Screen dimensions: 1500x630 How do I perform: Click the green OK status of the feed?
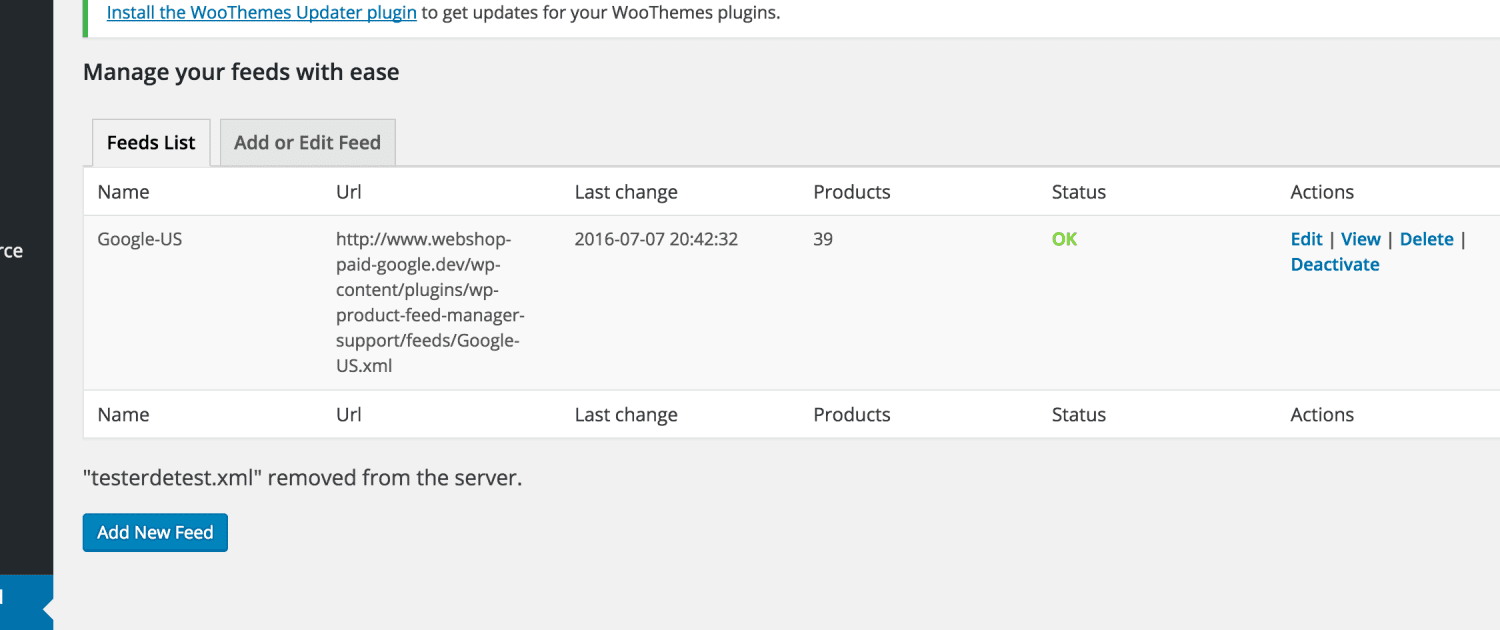click(1064, 240)
